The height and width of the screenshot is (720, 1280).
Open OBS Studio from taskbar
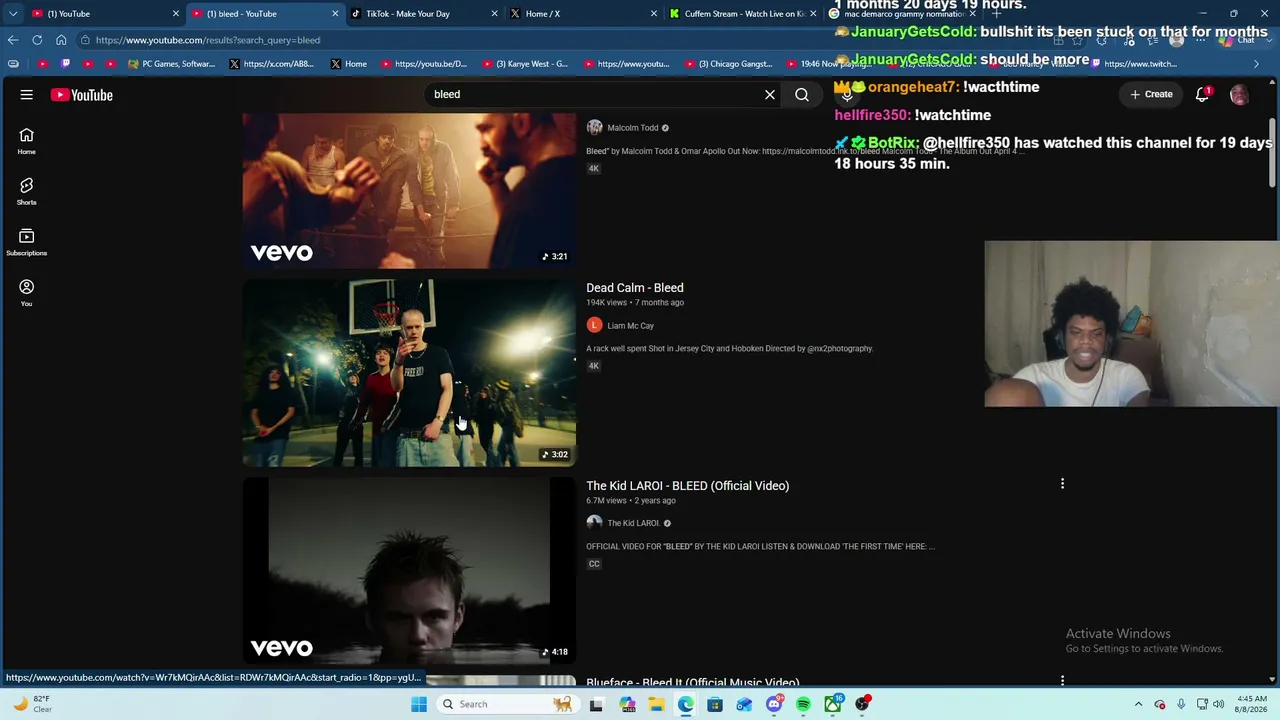(862, 704)
